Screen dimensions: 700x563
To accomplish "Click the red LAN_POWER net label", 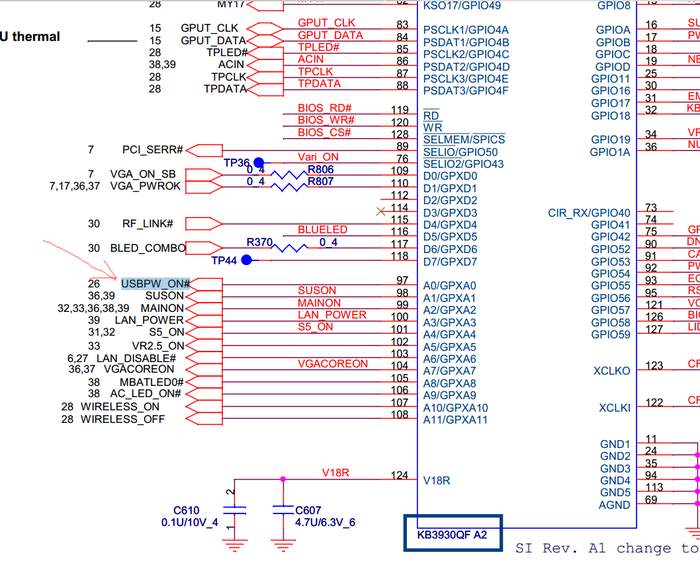I will pyautogui.click(x=331, y=315).
